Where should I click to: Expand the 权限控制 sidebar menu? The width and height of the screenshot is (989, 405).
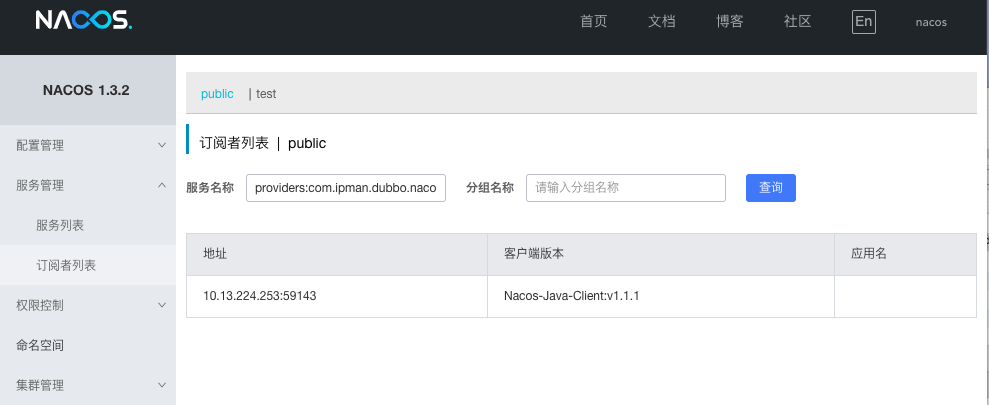(x=88, y=305)
